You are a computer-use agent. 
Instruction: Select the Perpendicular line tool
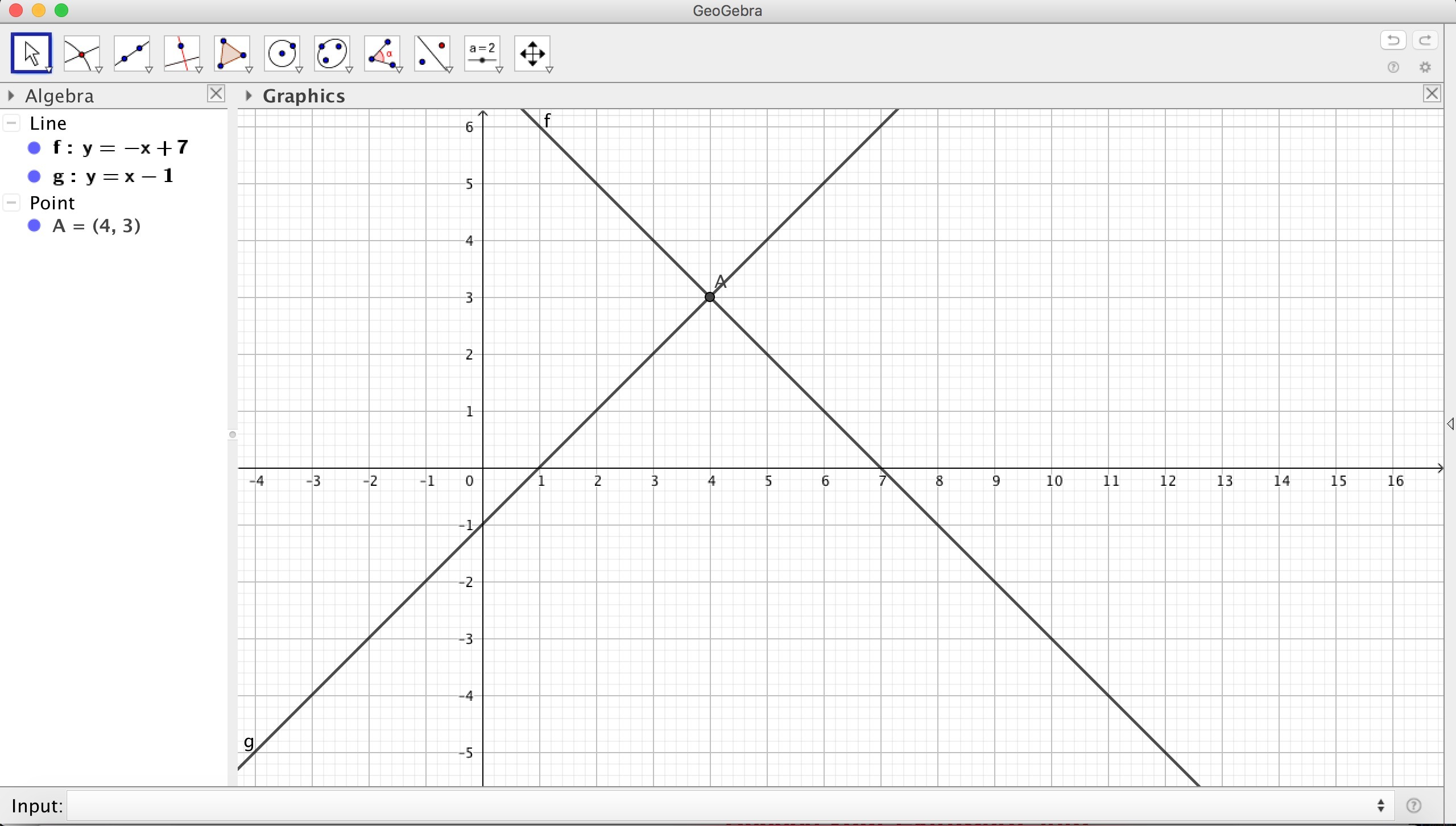pos(181,53)
